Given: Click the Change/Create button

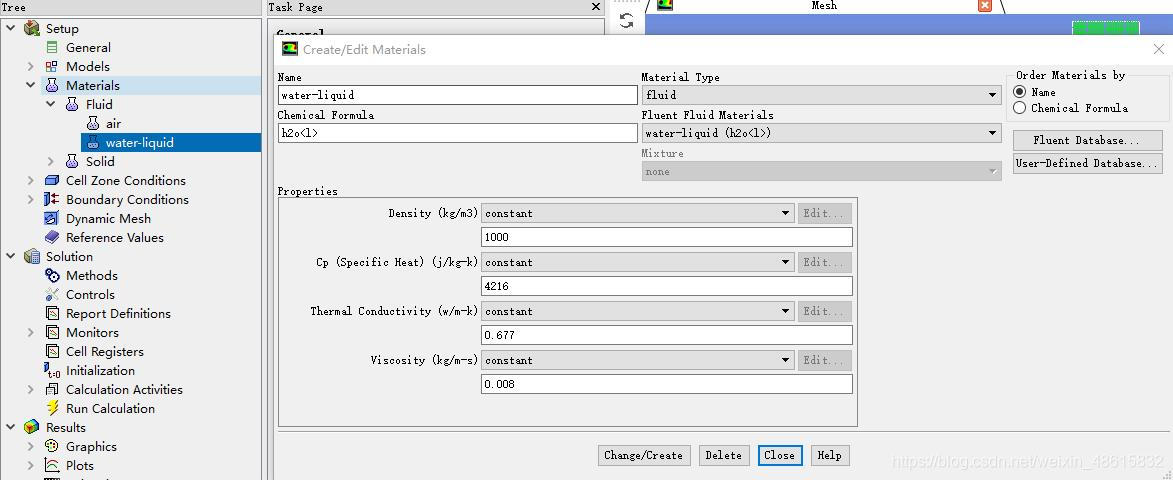Looking at the screenshot, I should coord(643,455).
